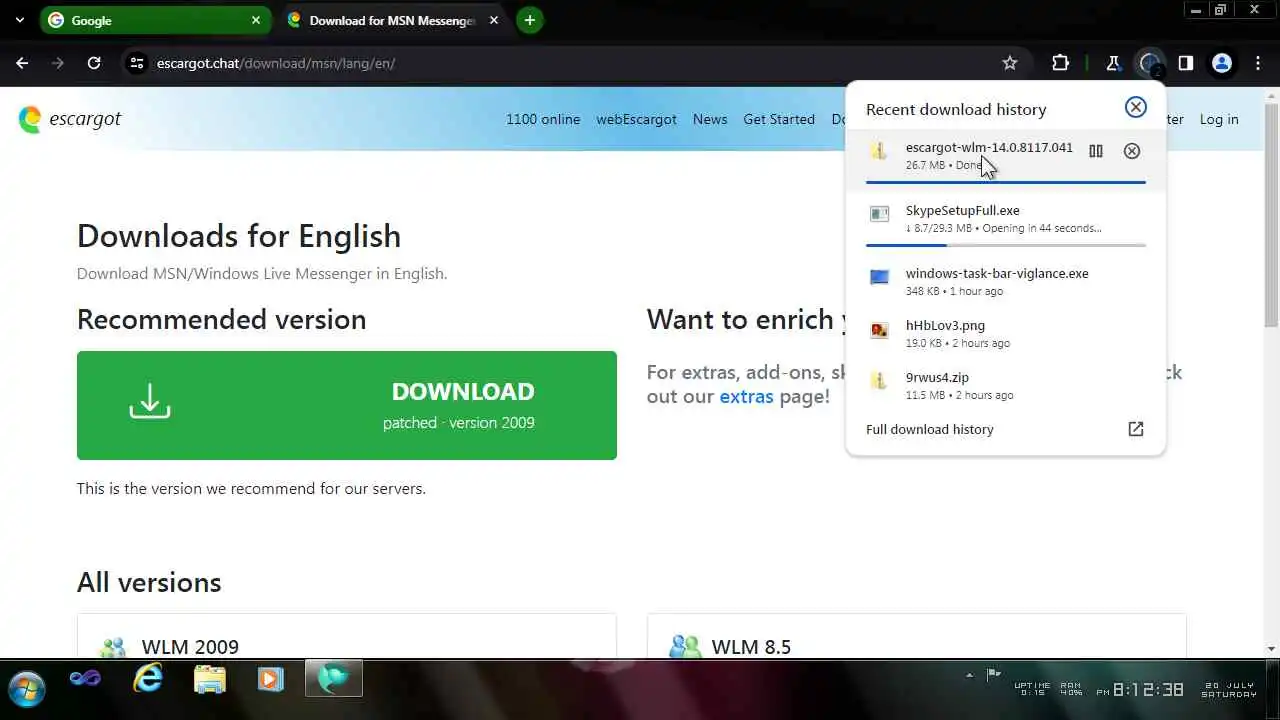The height and width of the screenshot is (720, 1280).
Task: Click the 9rwus4.zip archive icon
Action: point(879,380)
